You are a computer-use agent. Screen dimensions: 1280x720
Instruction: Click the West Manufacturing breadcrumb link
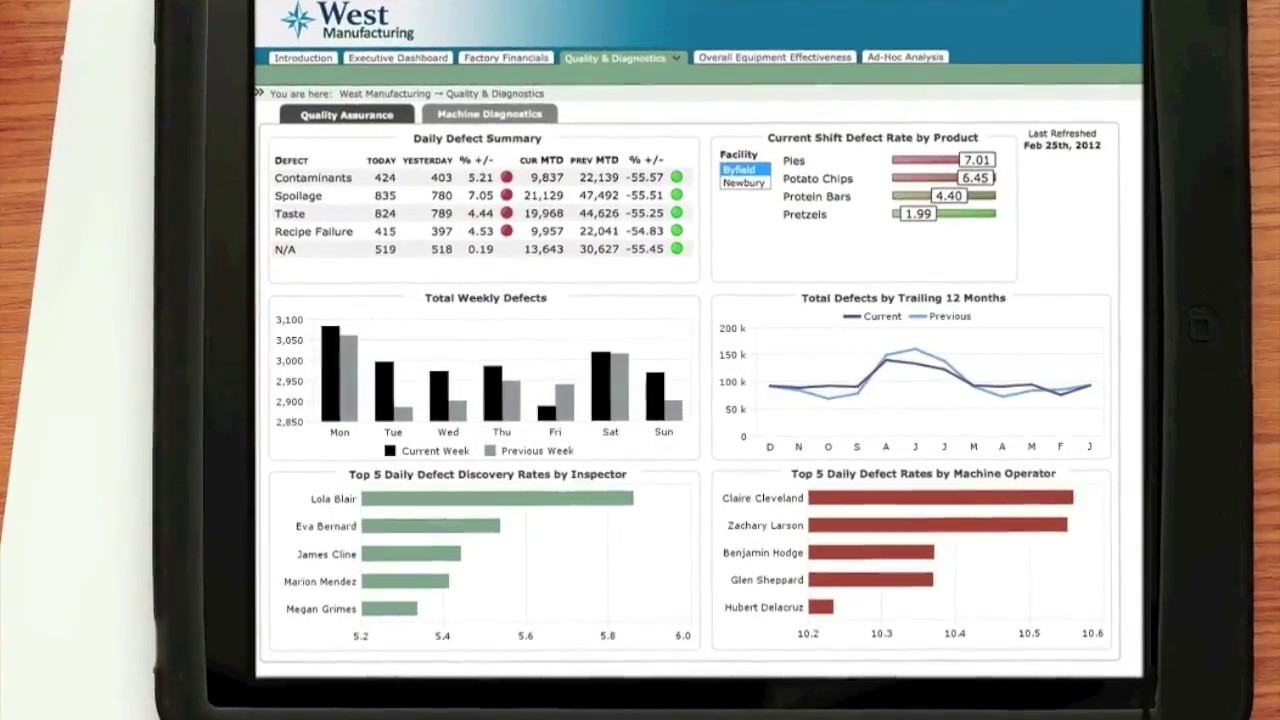(385, 94)
